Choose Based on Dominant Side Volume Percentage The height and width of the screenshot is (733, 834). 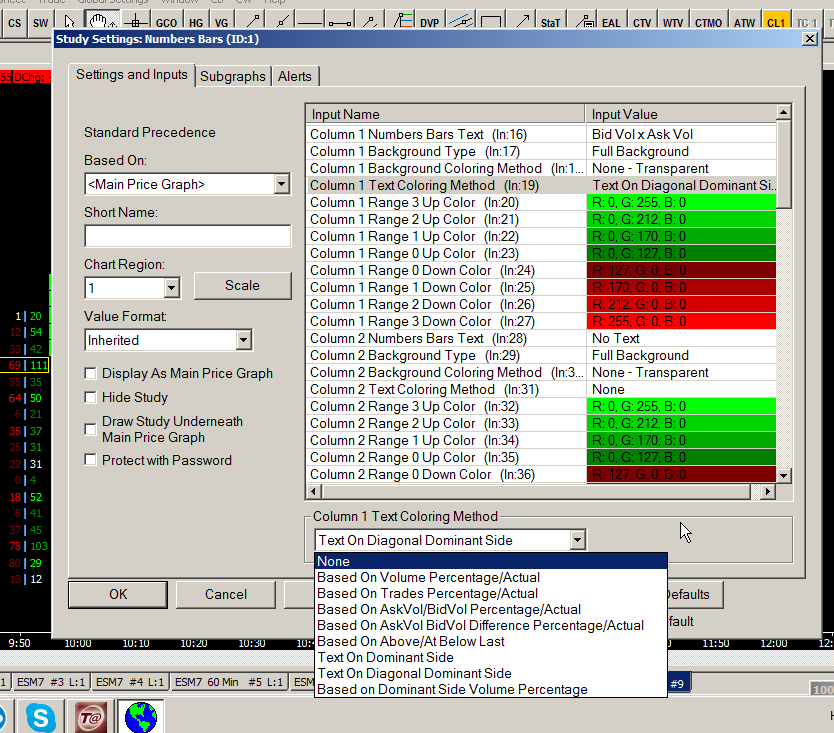(x=491, y=689)
